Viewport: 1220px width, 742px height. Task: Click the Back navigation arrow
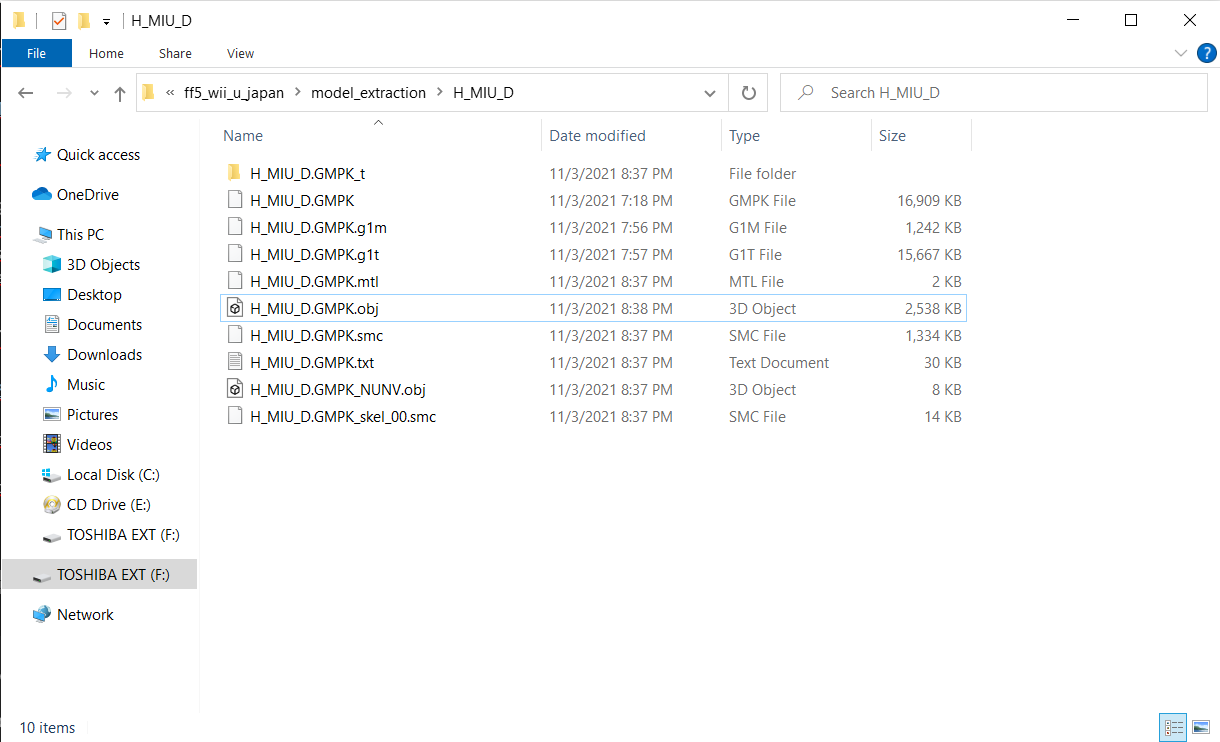26,93
